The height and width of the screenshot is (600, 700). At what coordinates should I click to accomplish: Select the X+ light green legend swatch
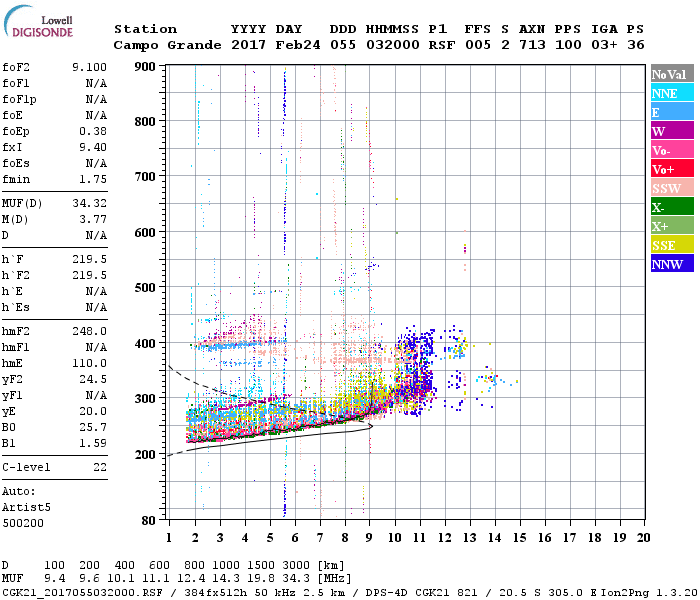click(x=672, y=225)
